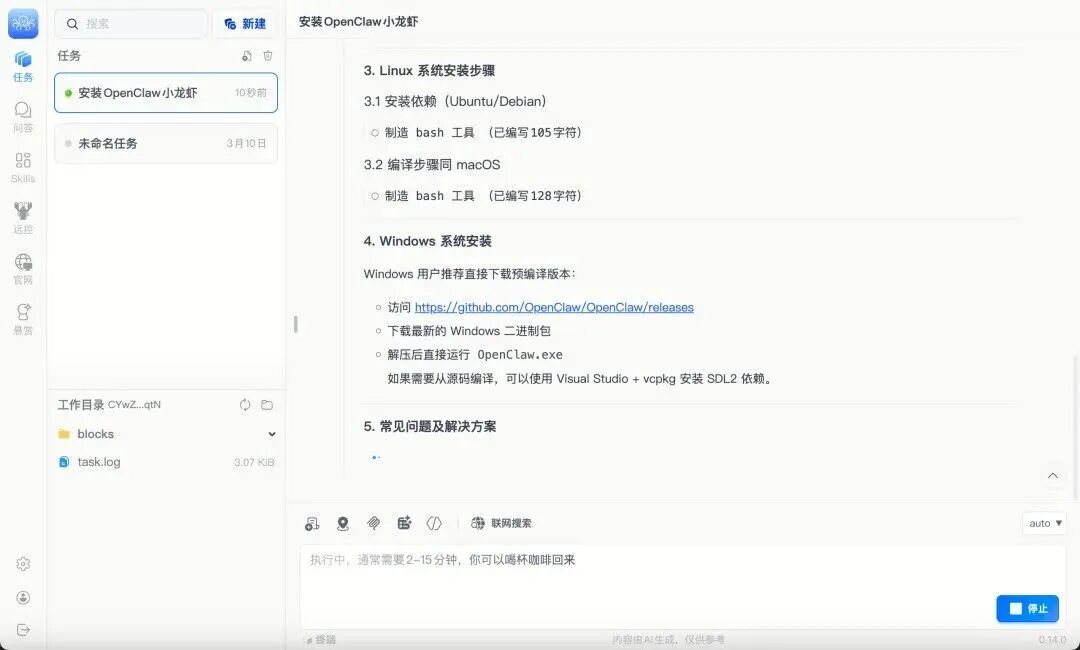This screenshot has height=650, width=1080.
Task: Open the 问答 panel in the sidebar
Action: (x=22, y=115)
